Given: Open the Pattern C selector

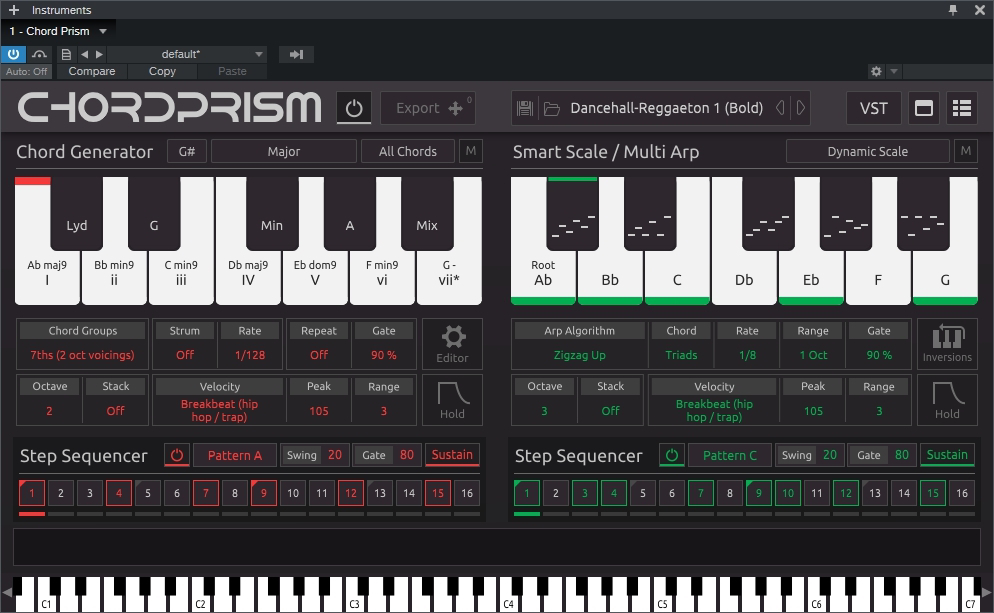Looking at the screenshot, I should point(730,455).
